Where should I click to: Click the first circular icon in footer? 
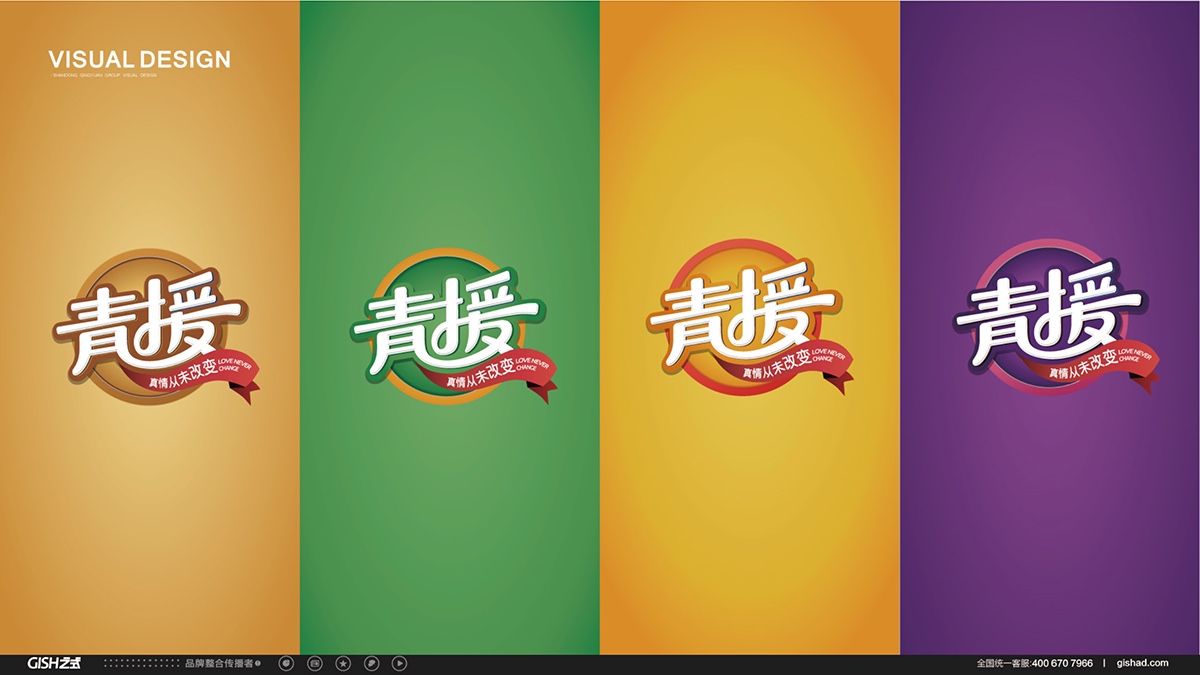pyautogui.click(x=286, y=663)
